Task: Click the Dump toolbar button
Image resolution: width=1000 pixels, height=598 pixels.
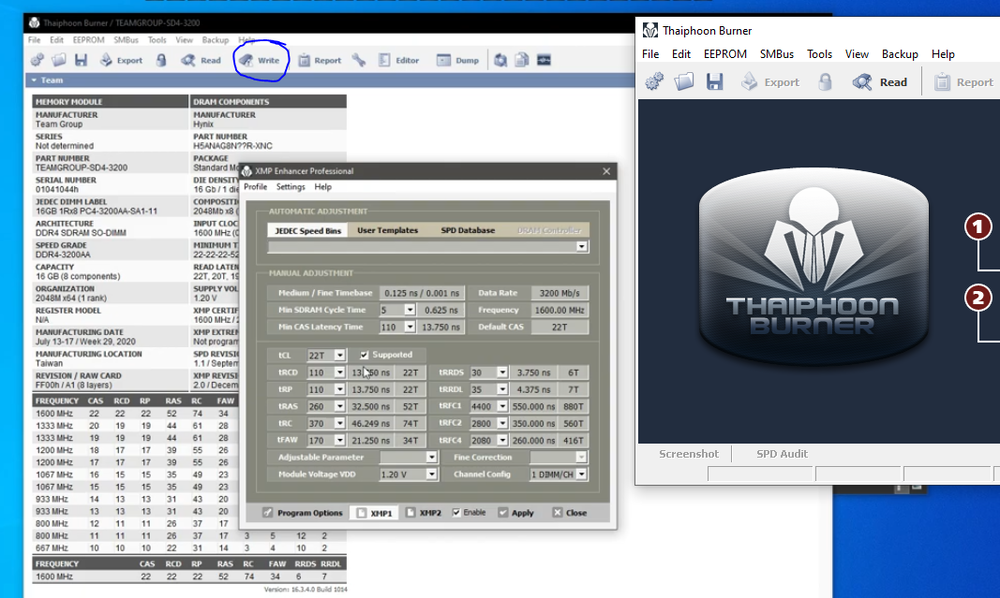Action: coord(458,60)
